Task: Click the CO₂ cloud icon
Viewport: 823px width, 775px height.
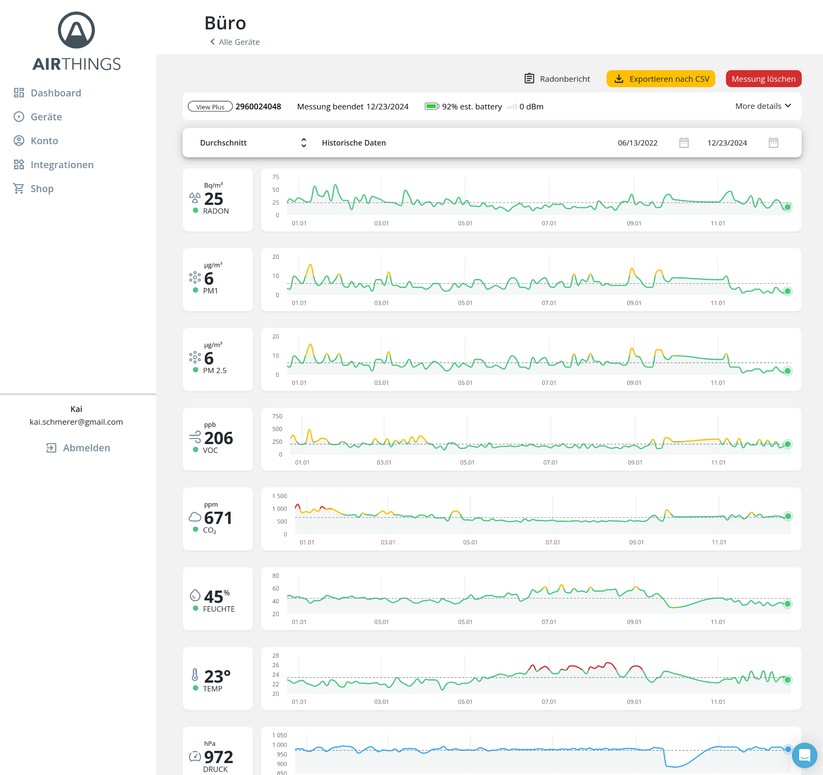Action: [195, 517]
